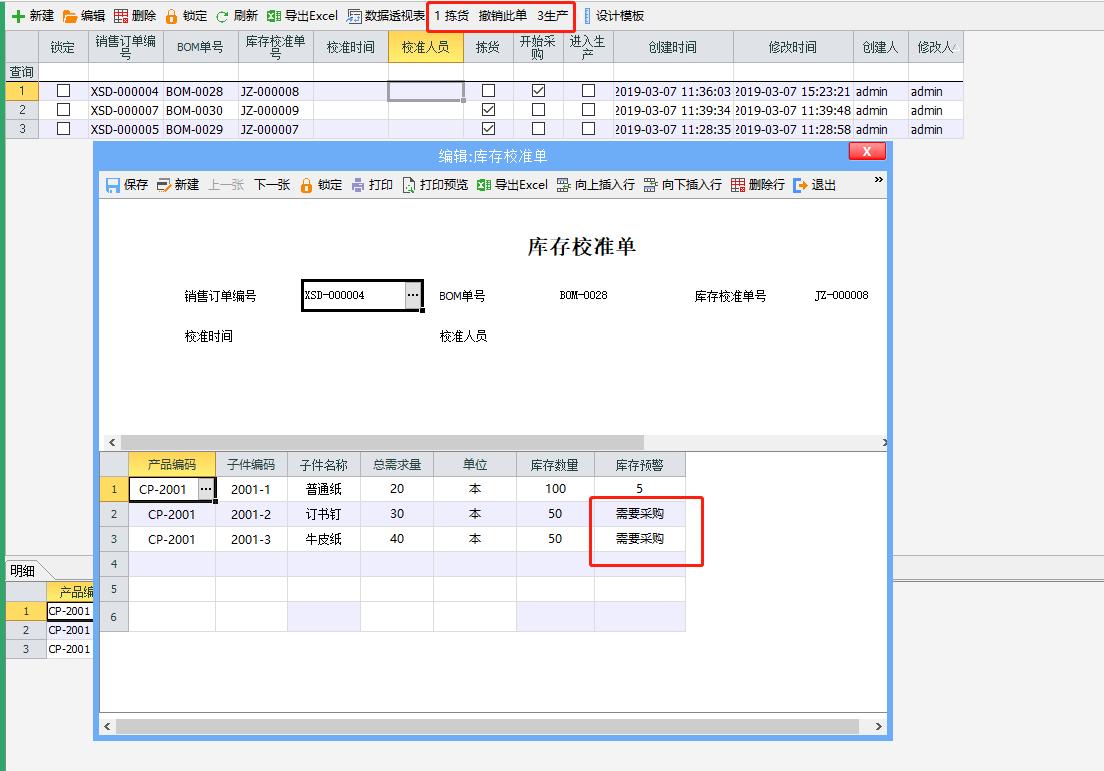Image resolution: width=1104 pixels, height=771 pixels.
Task: Click the 向上插入行 icon
Action: (x=563, y=185)
